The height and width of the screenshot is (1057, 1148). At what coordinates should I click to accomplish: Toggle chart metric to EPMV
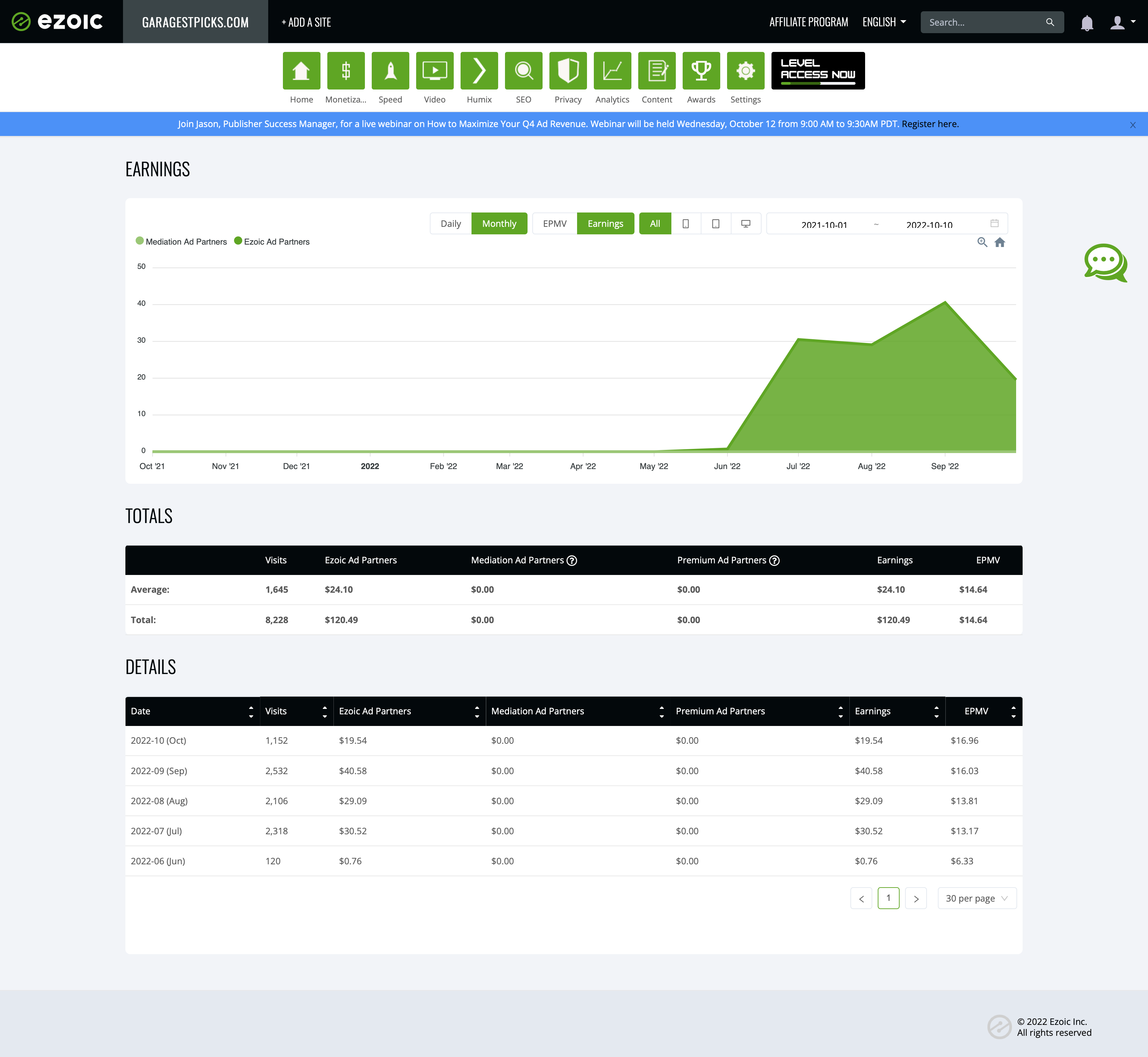[554, 224]
